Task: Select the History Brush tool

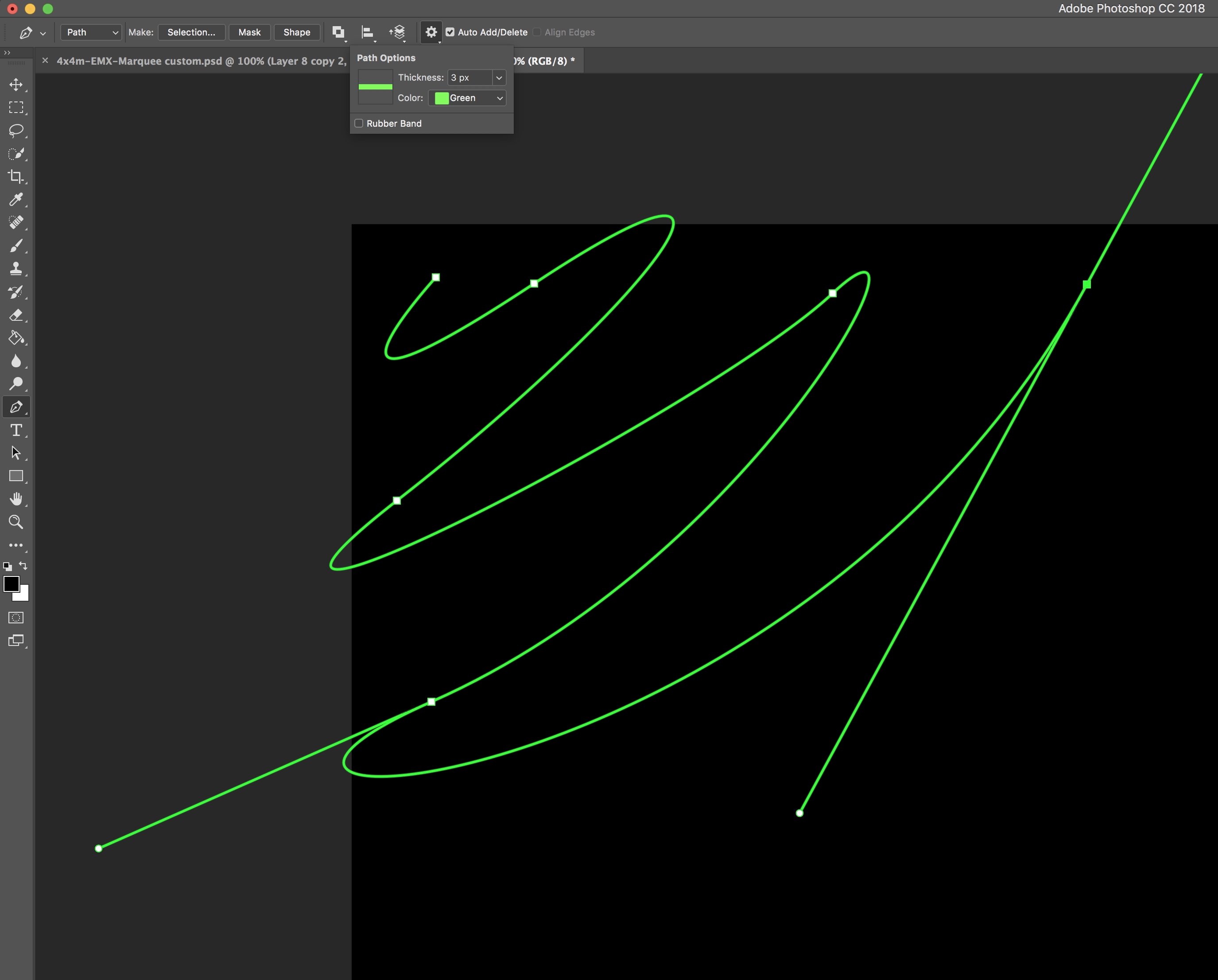Action: point(16,292)
